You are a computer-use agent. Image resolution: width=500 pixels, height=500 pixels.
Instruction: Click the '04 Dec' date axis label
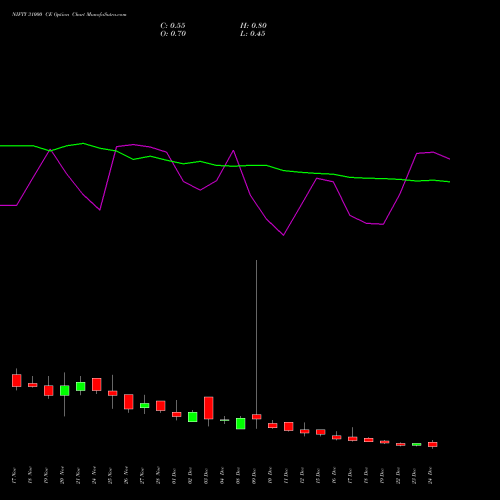coord(222,476)
